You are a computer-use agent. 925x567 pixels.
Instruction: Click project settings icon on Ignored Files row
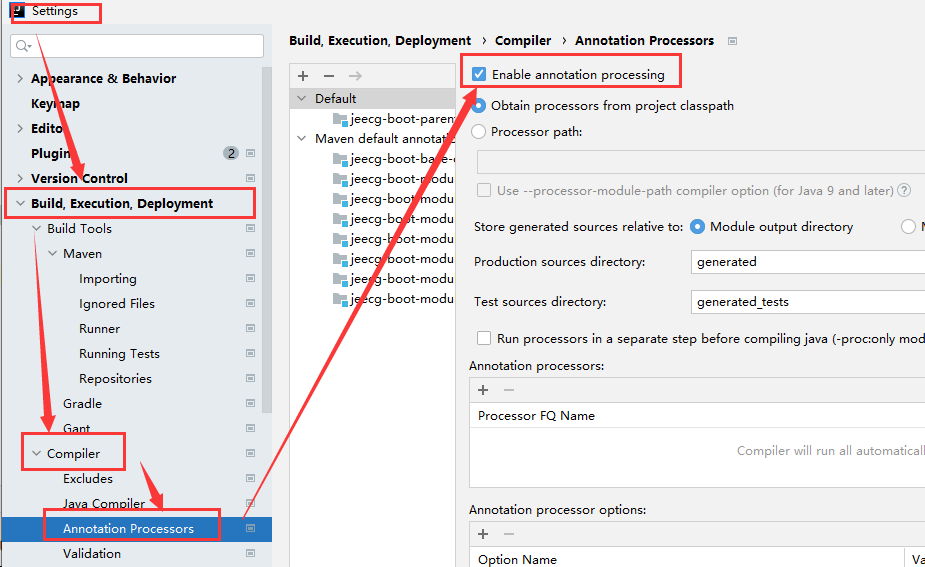251,303
